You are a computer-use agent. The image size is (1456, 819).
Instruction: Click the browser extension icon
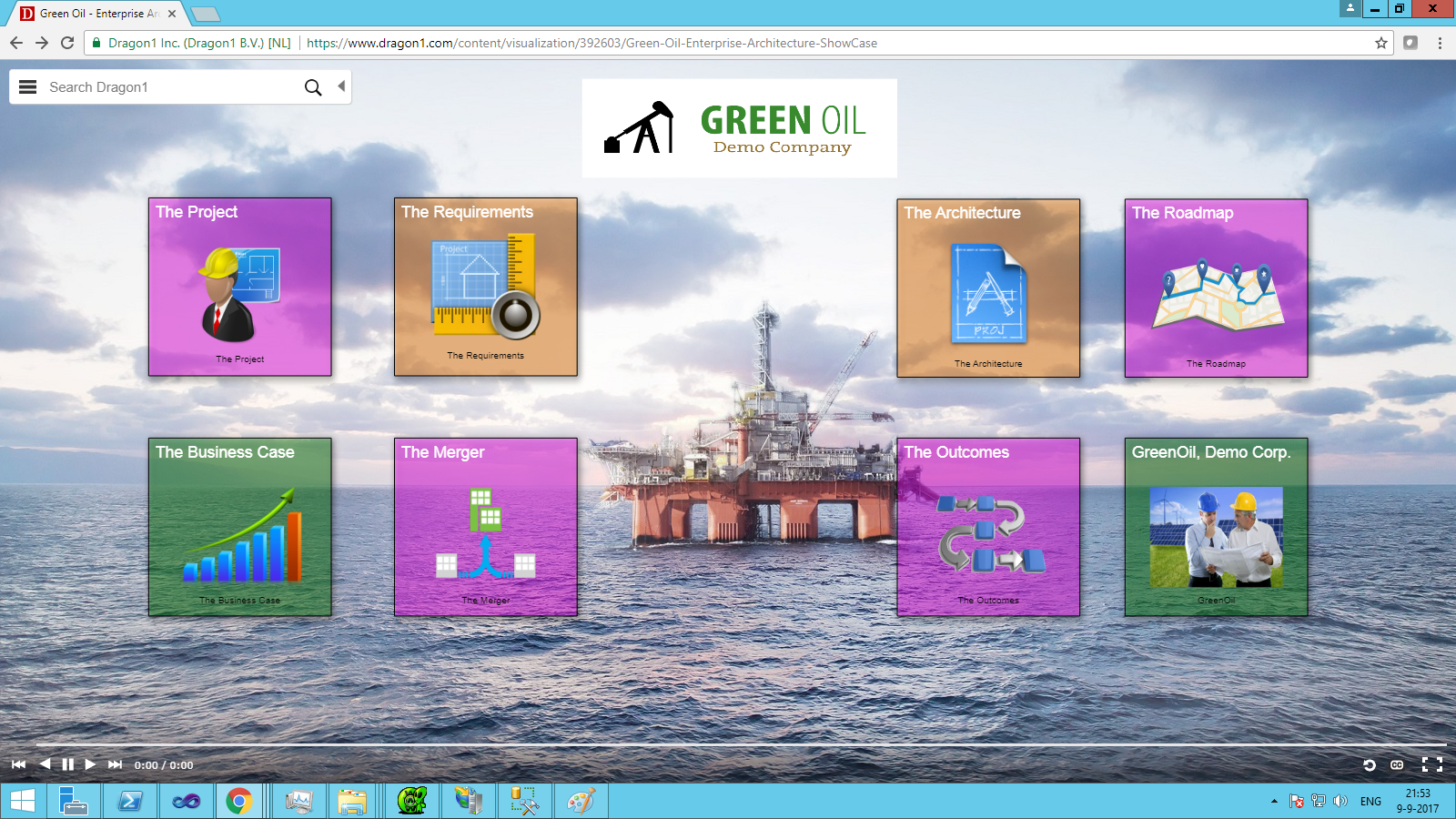tap(1410, 43)
